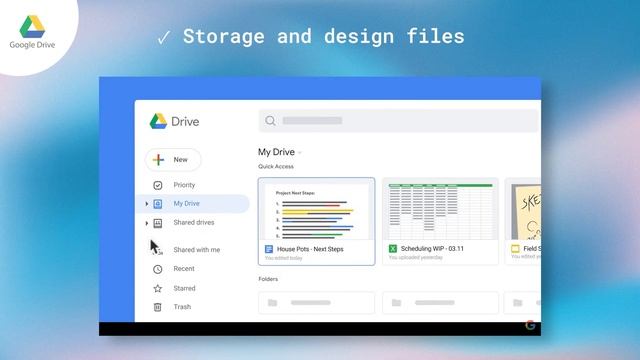Click the Excel icon beside Scheduling WIP
This screenshot has height=360, width=640.
[393, 249]
